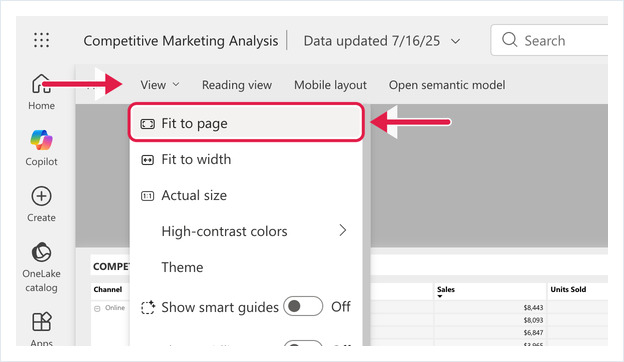
Task: Click the Units Sold column header
Action: tap(568, 289)
